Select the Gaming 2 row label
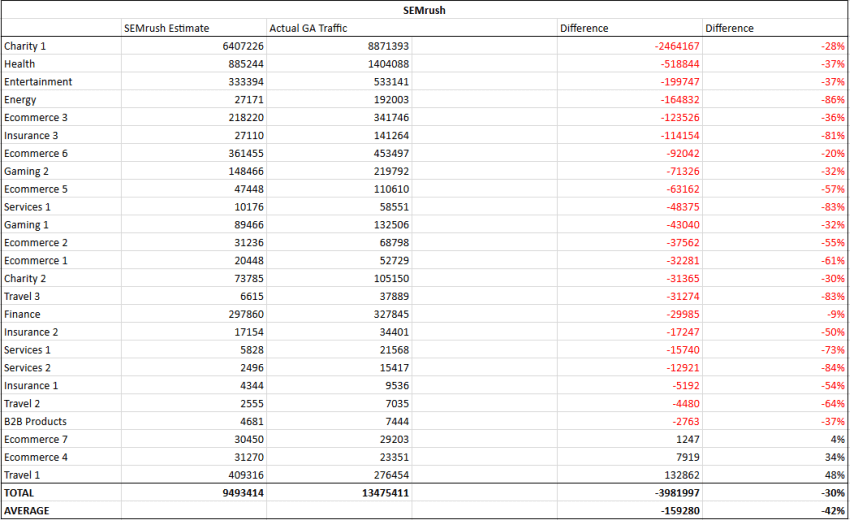Image resolution: width=850 pixels, height=520 pixels. (61, 171)
